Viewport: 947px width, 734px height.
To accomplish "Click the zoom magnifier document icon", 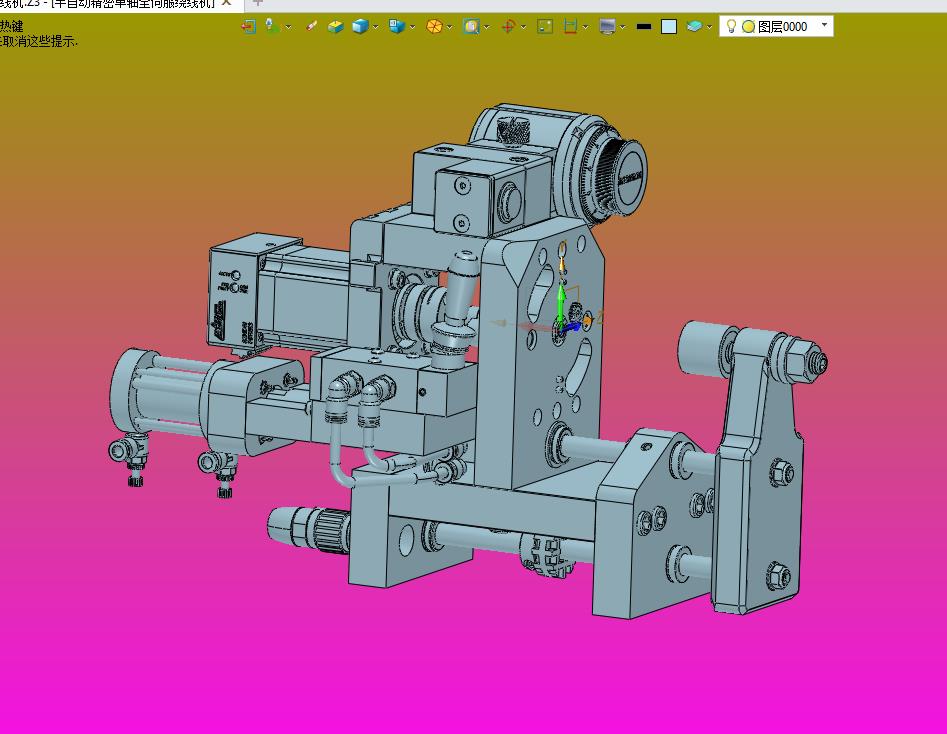I will click(471, 27).
